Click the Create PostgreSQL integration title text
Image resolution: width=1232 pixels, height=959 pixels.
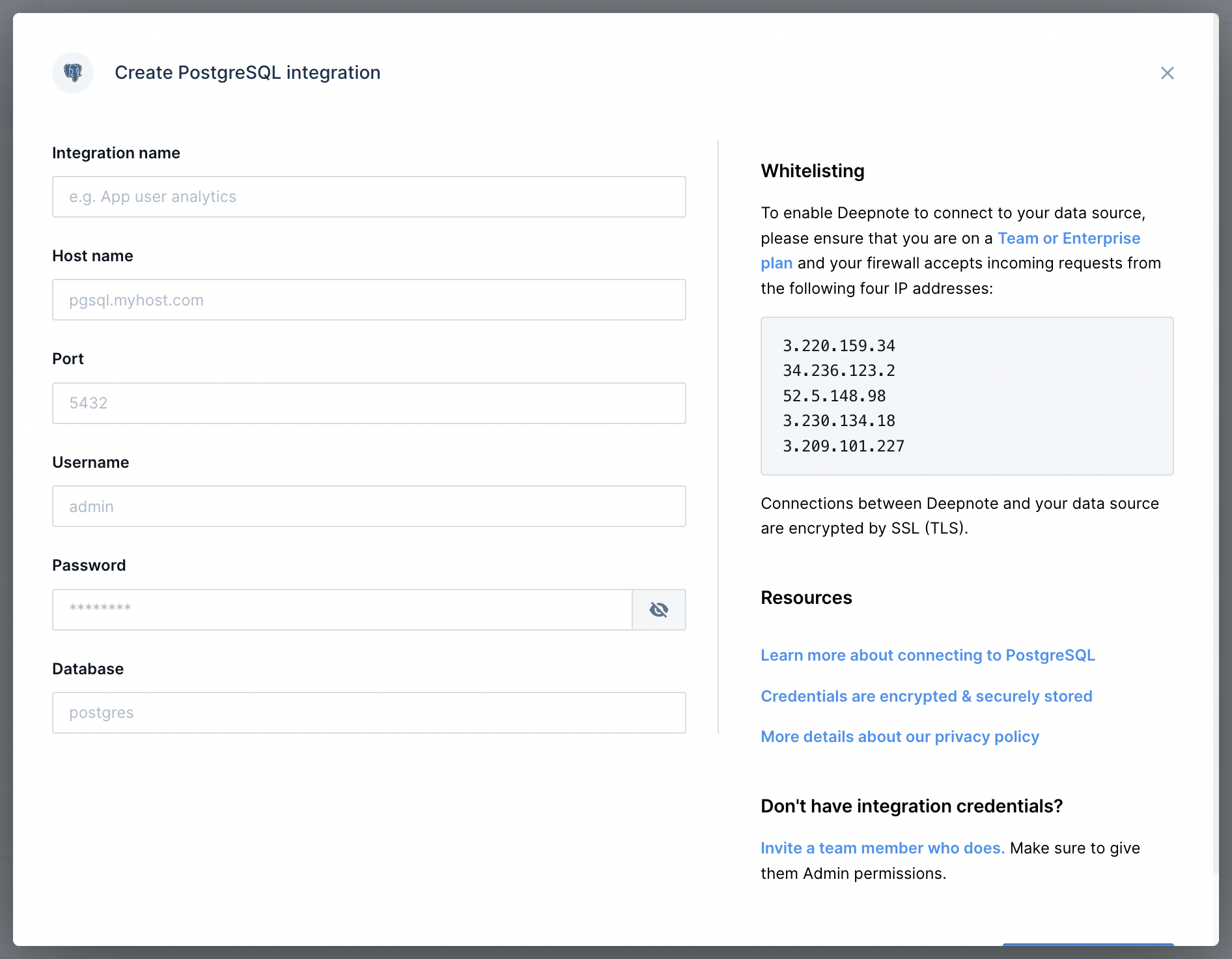pos(247,73)
